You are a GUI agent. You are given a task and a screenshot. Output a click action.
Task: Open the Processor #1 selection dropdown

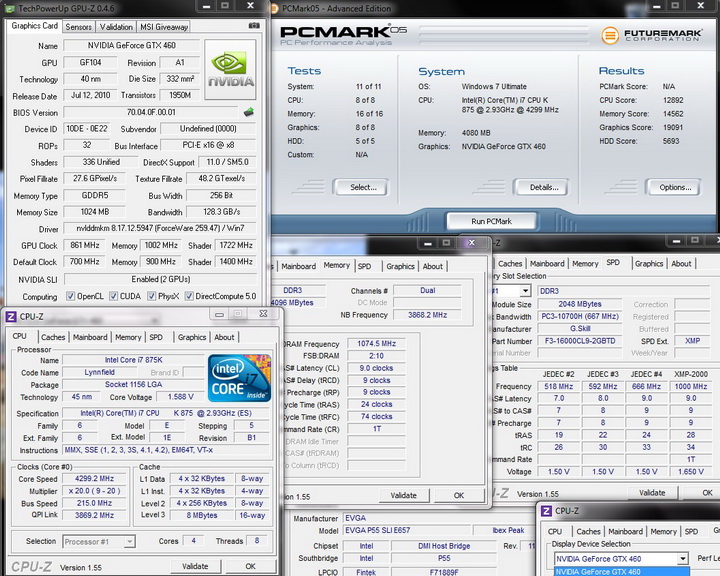point(130,542)
